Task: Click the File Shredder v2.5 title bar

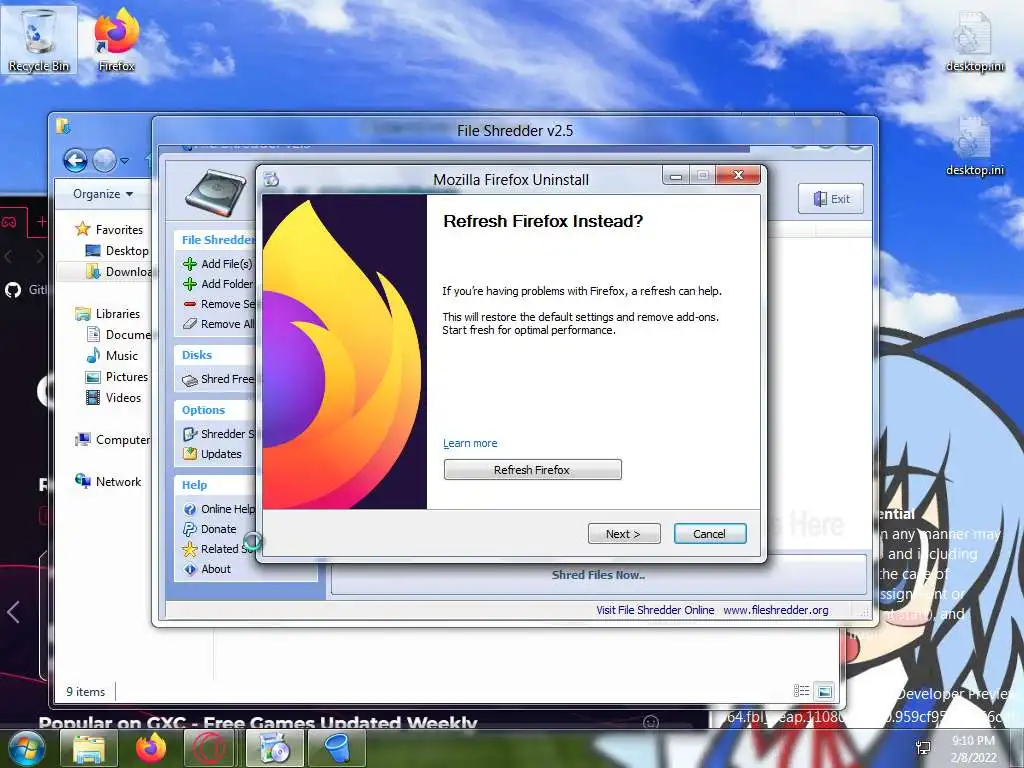Action: [x=515, y=131]
